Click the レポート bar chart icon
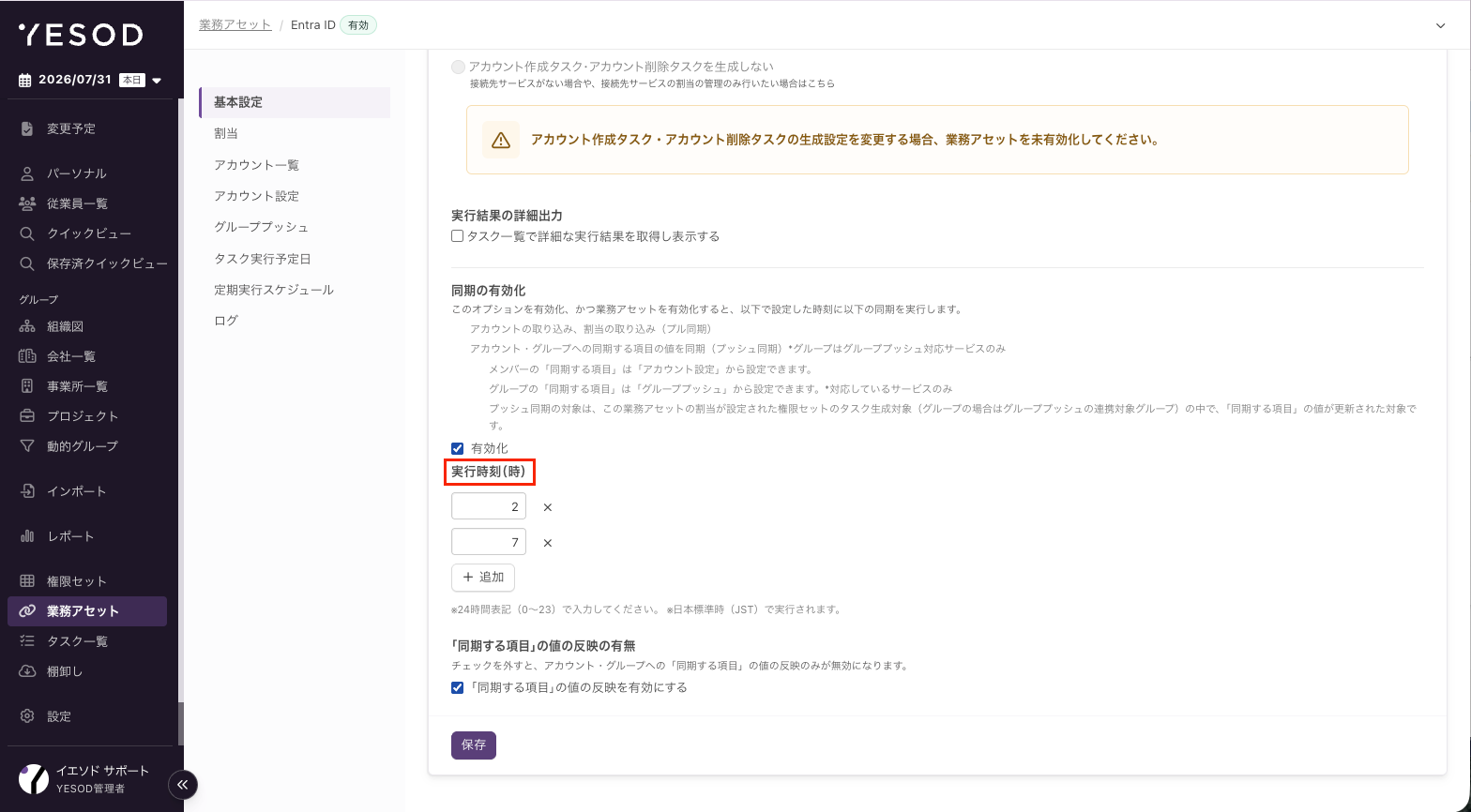This screenshot has width=1471, height=812. [x=27, y=536]
